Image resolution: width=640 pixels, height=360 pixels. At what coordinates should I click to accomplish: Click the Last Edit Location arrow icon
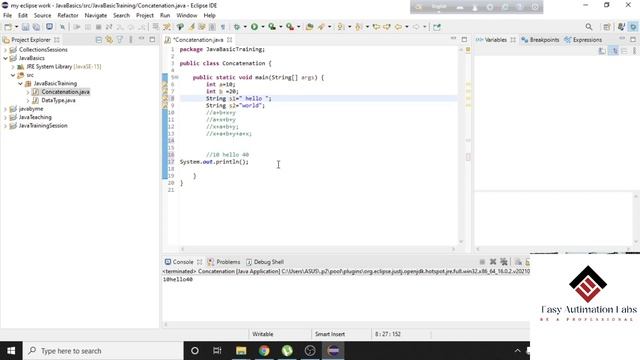tap(376, 27)
